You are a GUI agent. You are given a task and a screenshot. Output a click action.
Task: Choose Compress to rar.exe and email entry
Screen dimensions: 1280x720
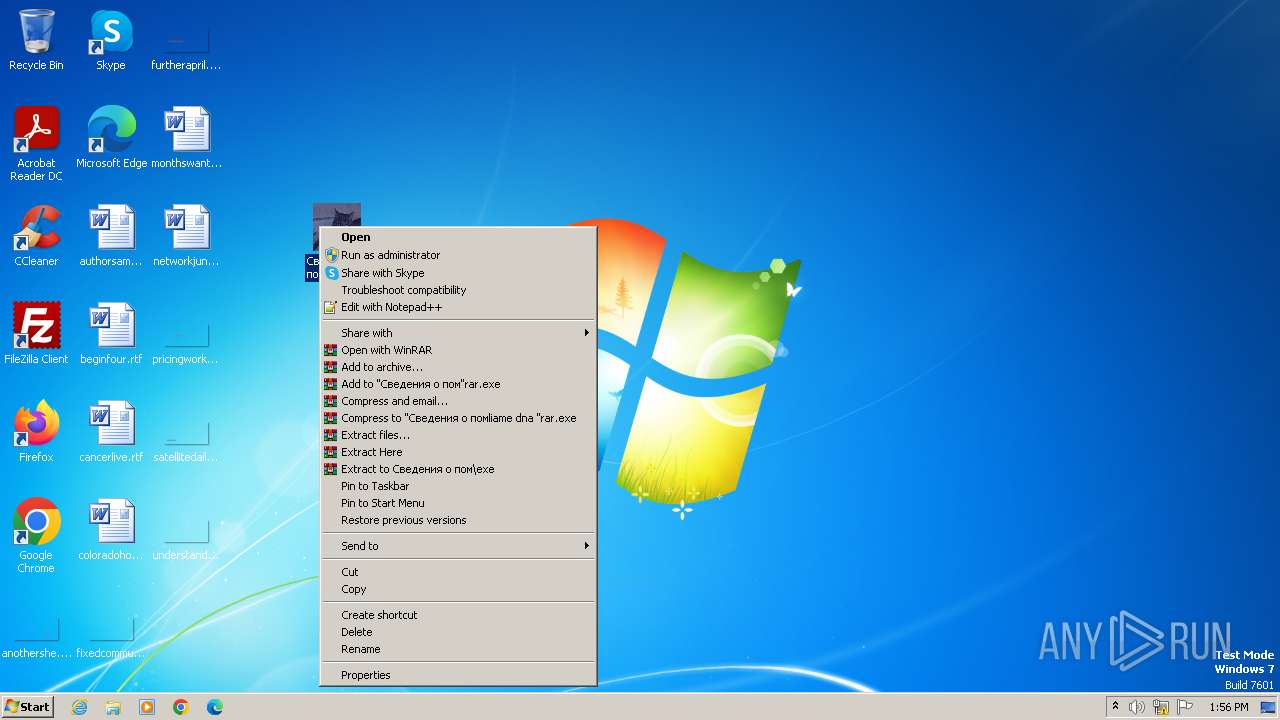tap(458, 418)
